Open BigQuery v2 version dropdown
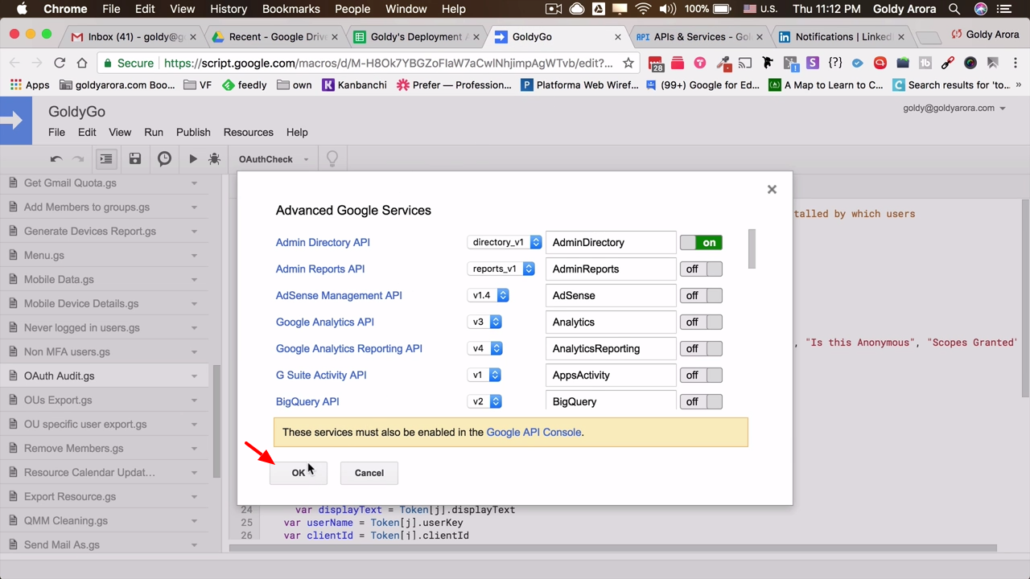This screenshot has width=1030, height=579. coord(484,402)
